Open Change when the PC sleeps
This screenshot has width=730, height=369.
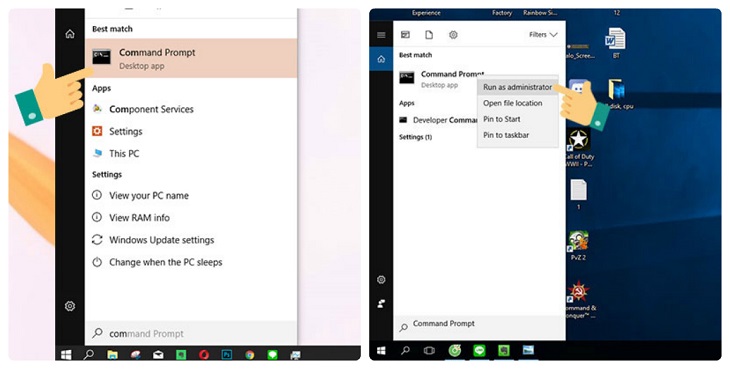157,262
